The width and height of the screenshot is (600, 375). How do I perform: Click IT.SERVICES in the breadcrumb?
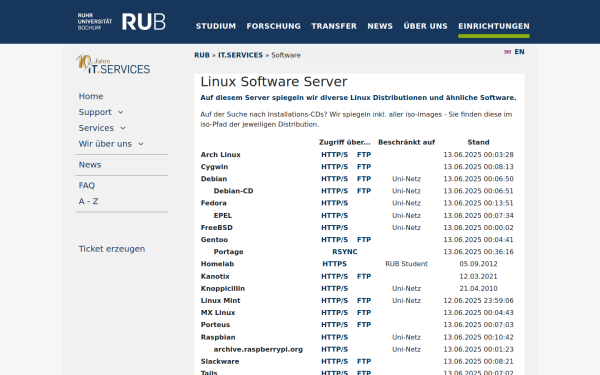point(240,55)
